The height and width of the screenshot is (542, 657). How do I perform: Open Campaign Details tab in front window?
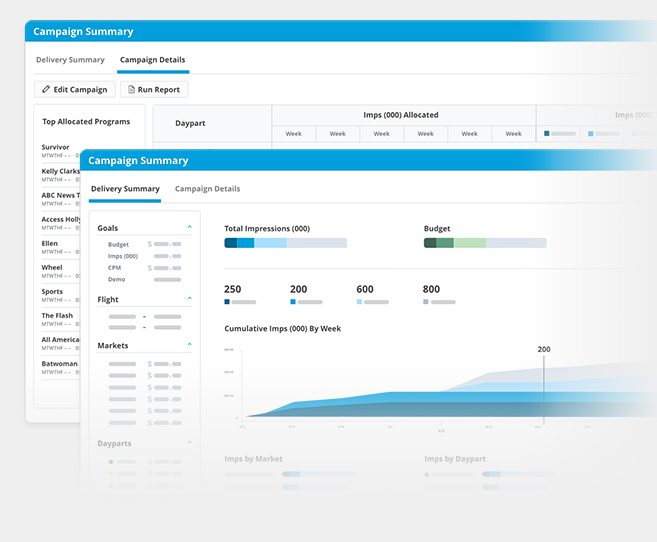207,188
